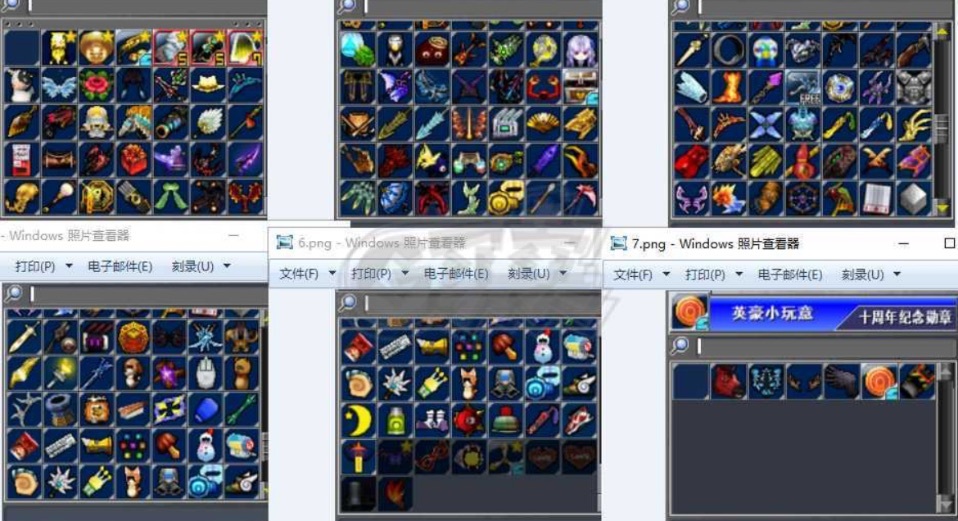This screenshot has width=958, height=521.
Task: Expand 刻录(U) arrow in 7.png window
Action: (897, 274)
